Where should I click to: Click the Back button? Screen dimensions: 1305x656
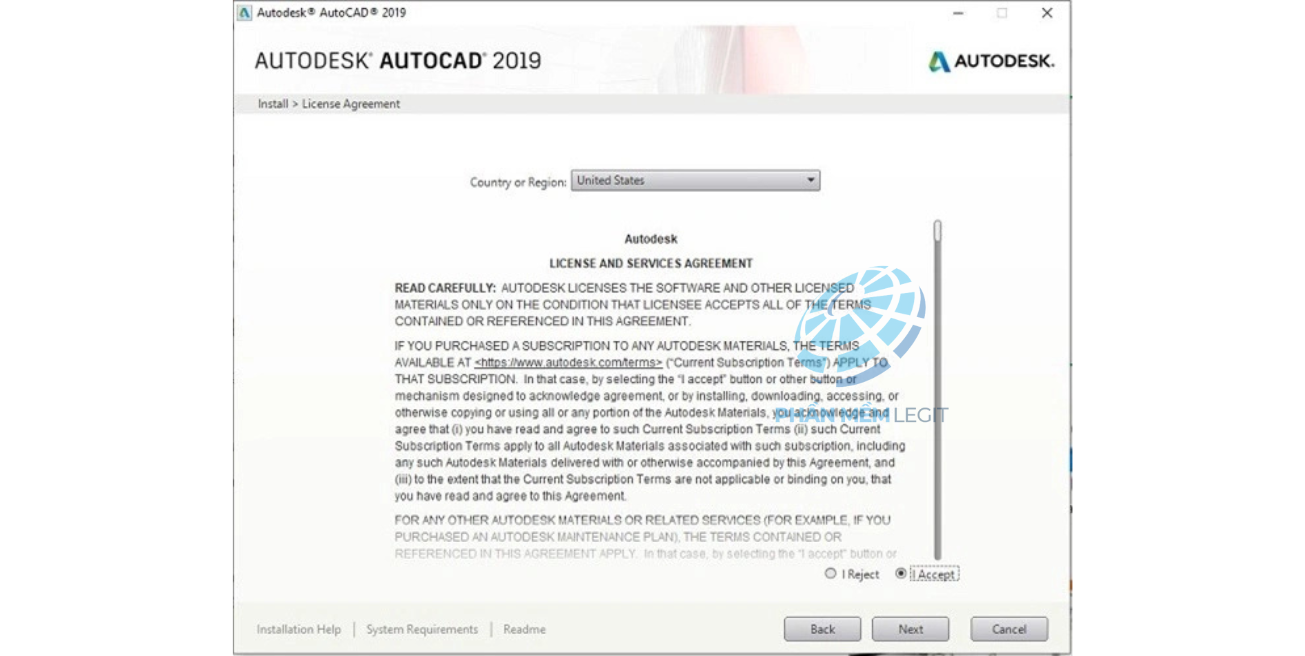(822, 629)
